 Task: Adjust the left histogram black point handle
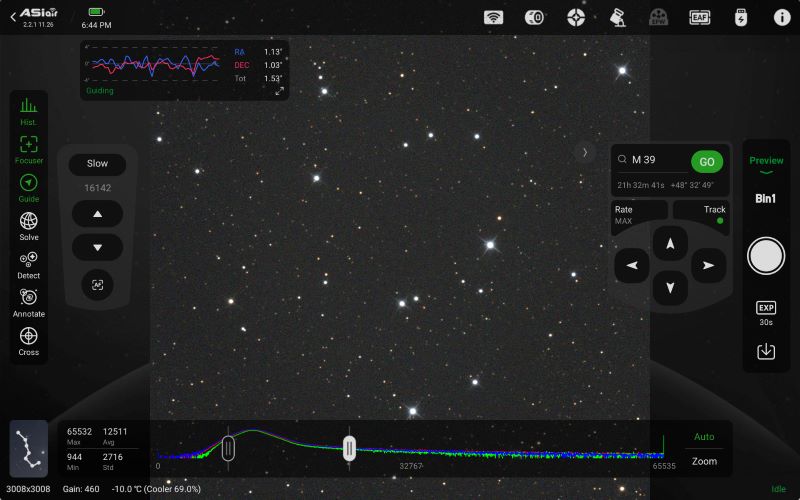228,448
